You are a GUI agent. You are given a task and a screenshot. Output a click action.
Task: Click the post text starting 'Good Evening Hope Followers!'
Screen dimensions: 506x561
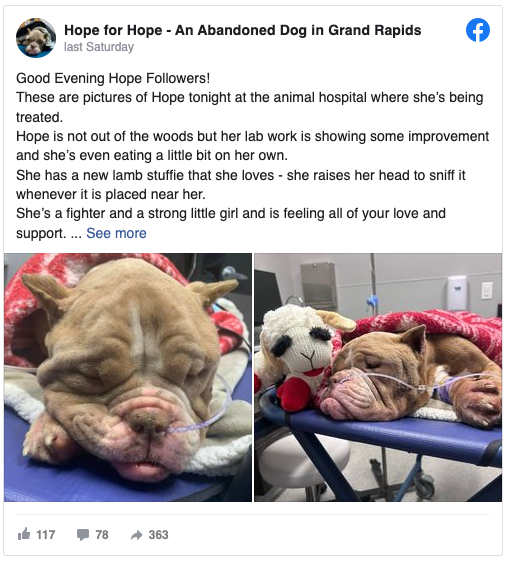(x=113, y=78)
